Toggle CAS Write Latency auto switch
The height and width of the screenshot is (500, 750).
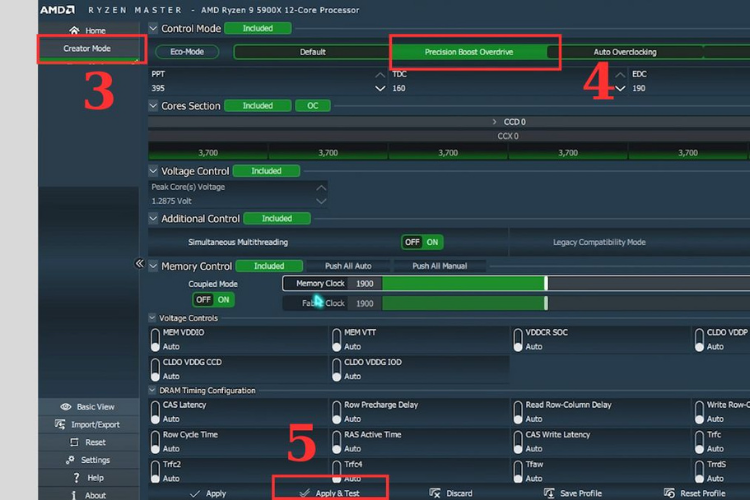click(x=518, y=442)
